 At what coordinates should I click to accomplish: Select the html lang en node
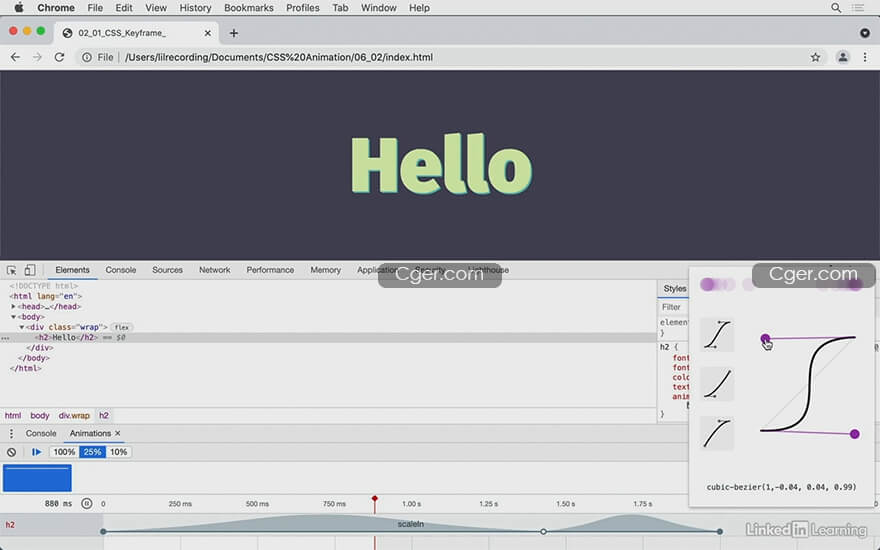coord(46,296)
